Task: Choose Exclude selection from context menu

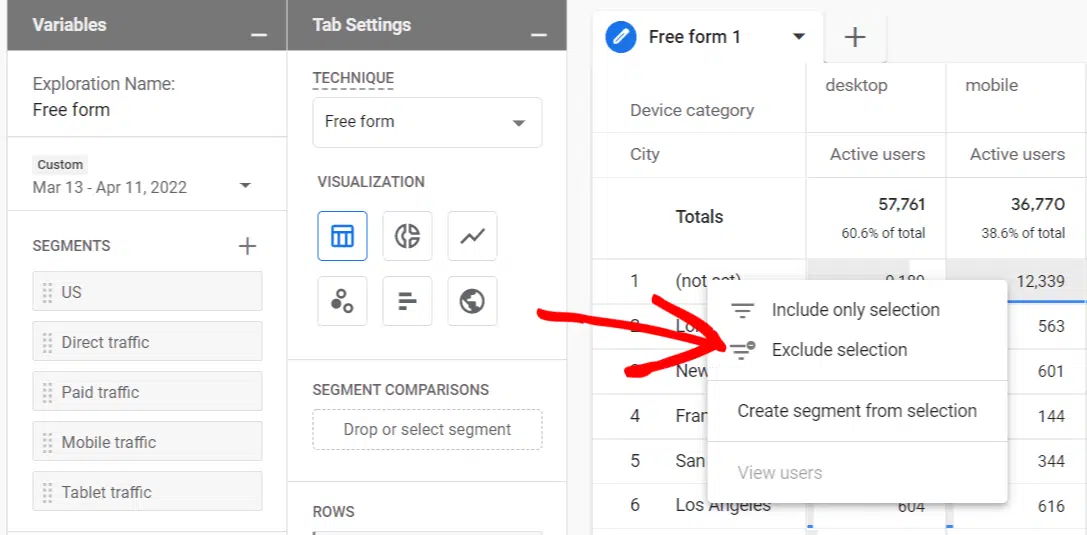Action: [839, 350]
